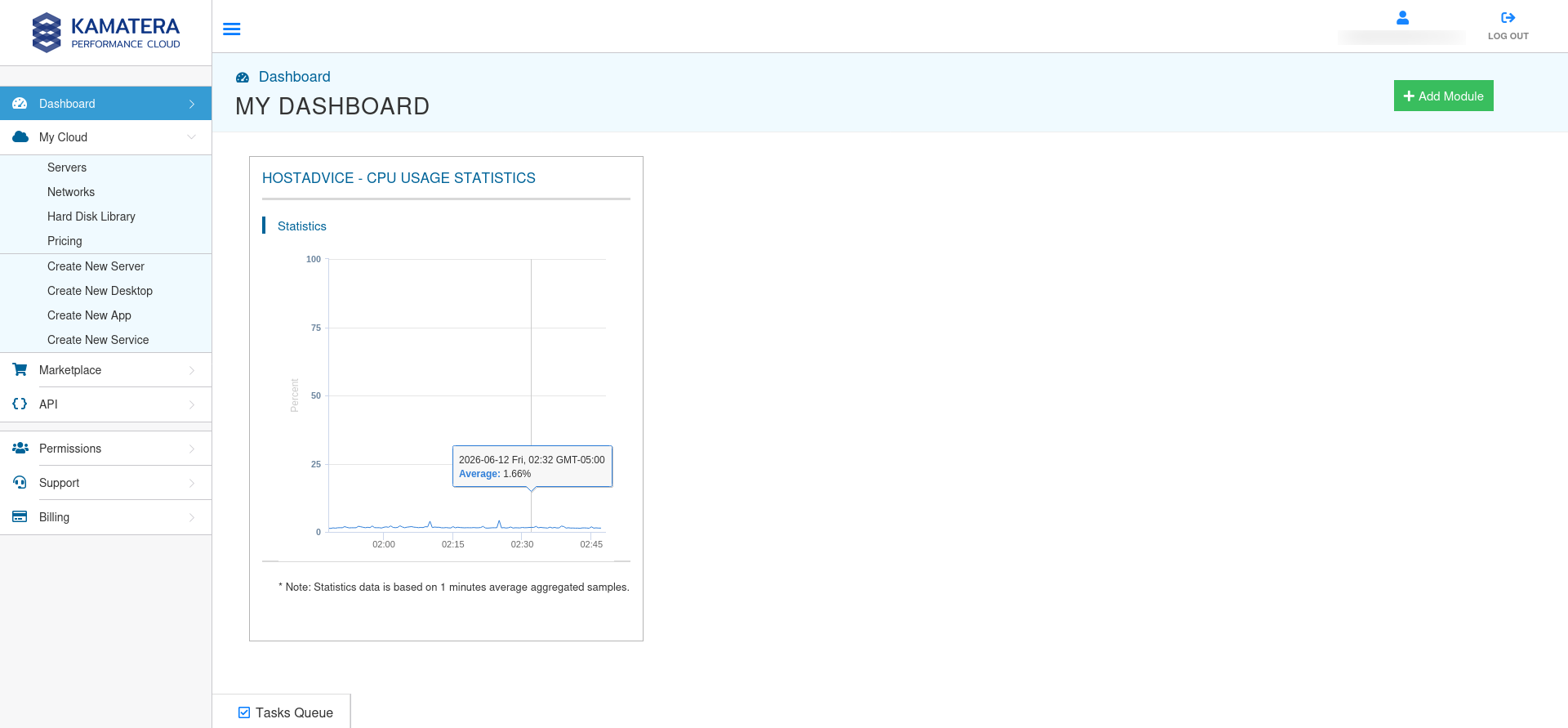This screenshot has width=1568, height=728.
Task: Click the breadcrumb Dashboard gauge icon
Action: [243, 78]
